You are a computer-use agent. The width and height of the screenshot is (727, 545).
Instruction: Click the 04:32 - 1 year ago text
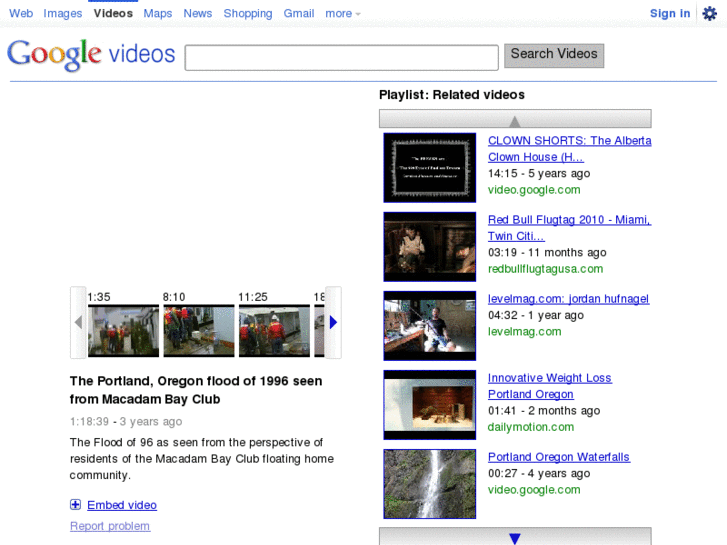pos(536,315)
